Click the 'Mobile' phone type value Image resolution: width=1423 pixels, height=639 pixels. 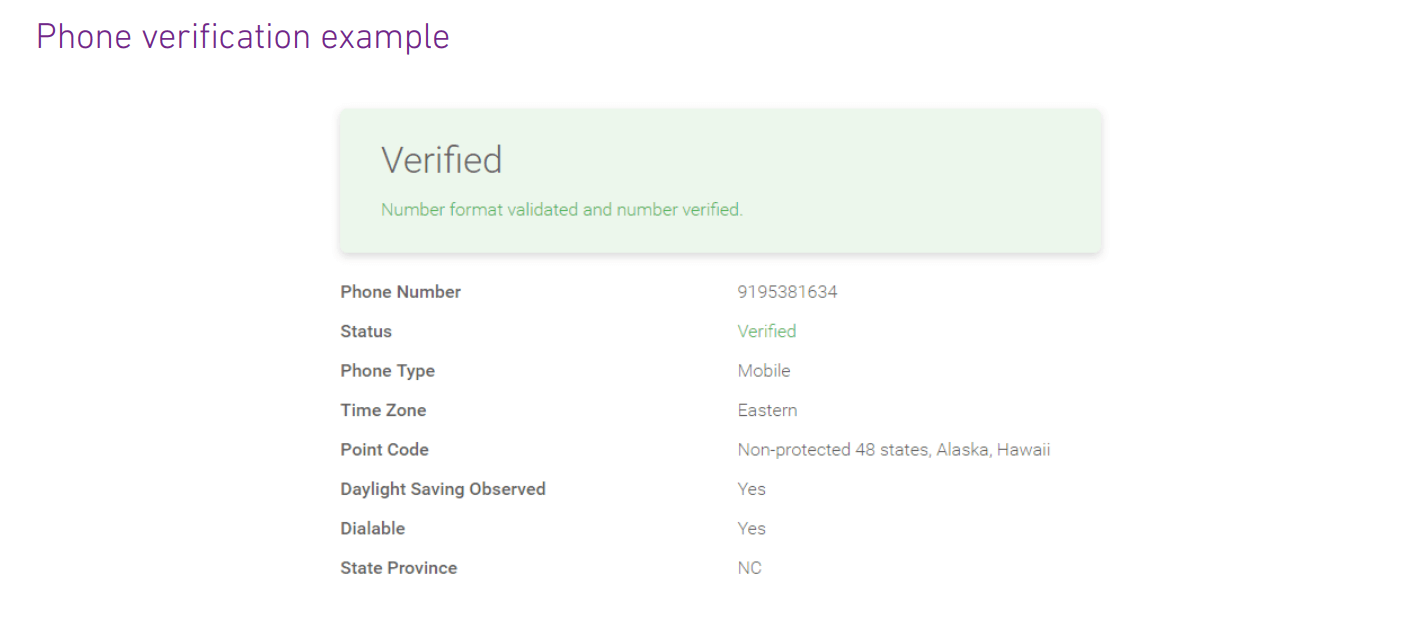click(764, 371)
